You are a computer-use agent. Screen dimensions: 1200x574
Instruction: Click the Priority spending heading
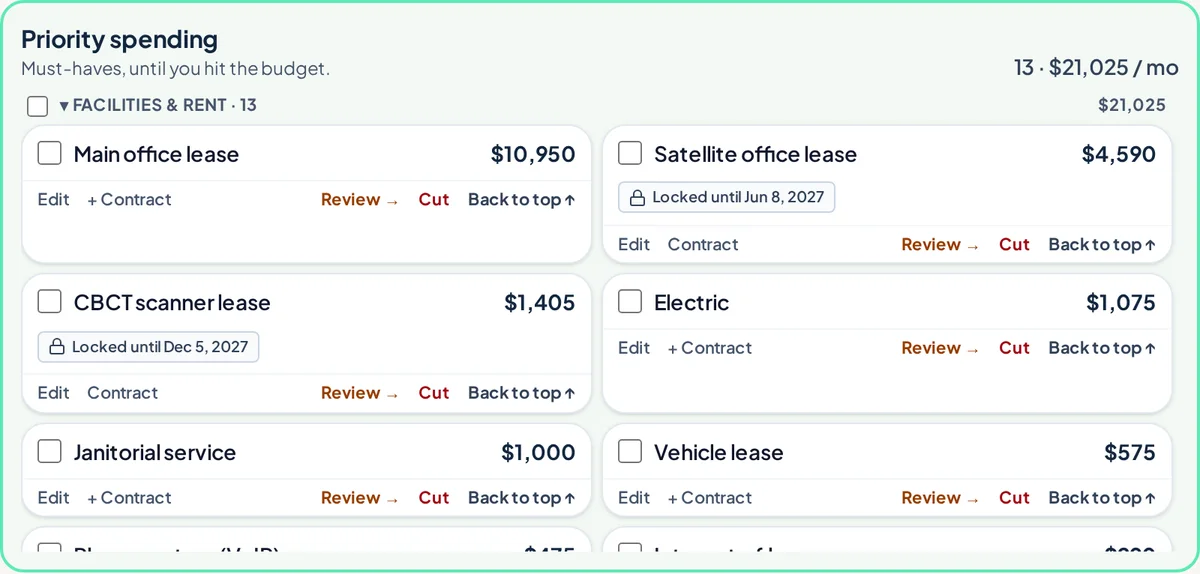pyautogui.click(x=119, y=40)
